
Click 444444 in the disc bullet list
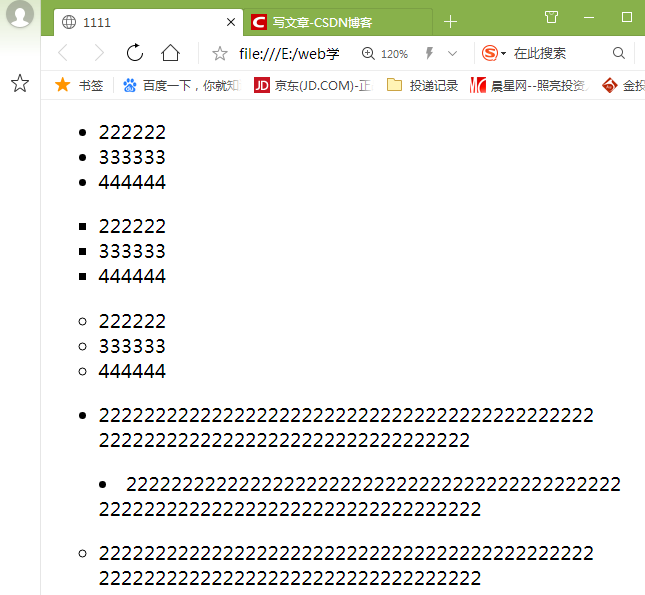tap(132, 182)
